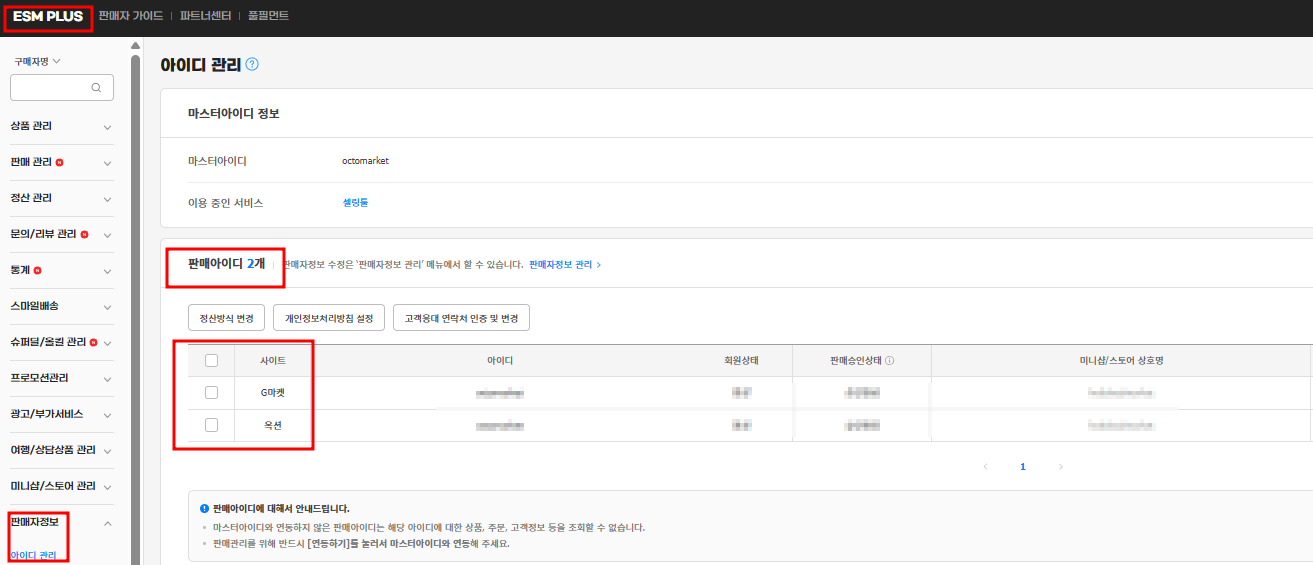Click the octomarket master ID text
This screenshot has height=565, width=1313.
(365, 161)
